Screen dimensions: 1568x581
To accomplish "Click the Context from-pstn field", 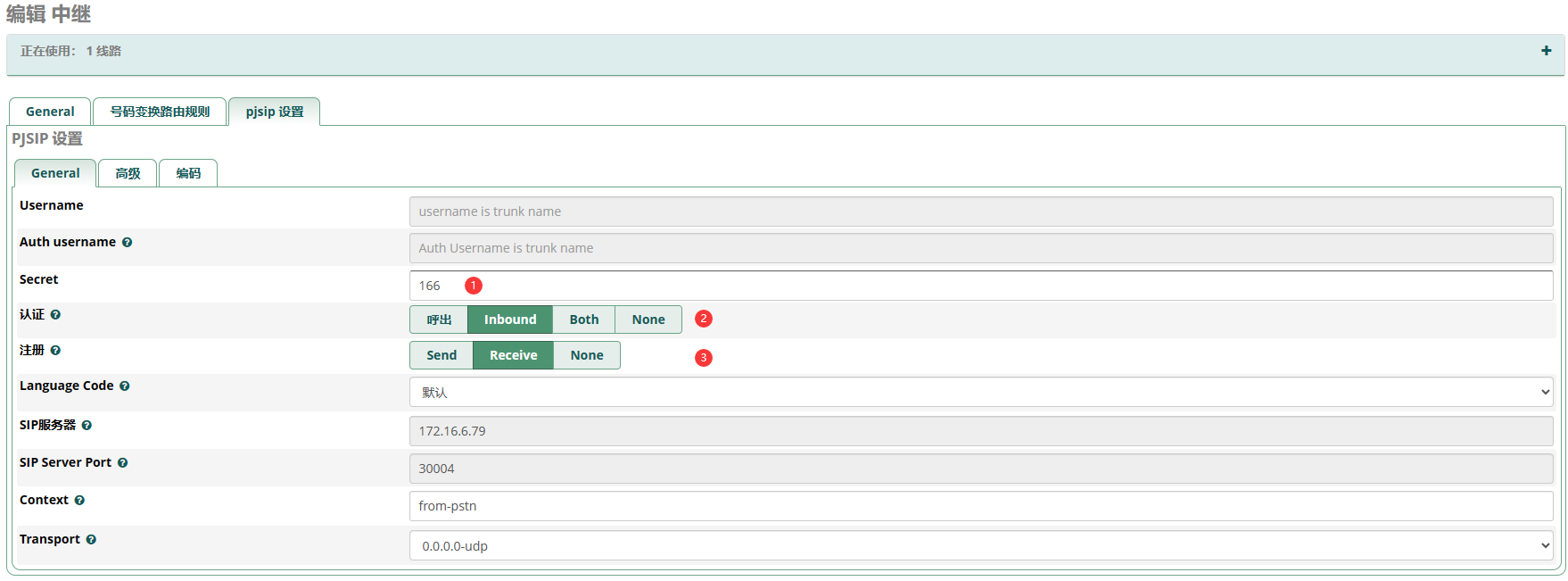I will (x=981, y=506).
